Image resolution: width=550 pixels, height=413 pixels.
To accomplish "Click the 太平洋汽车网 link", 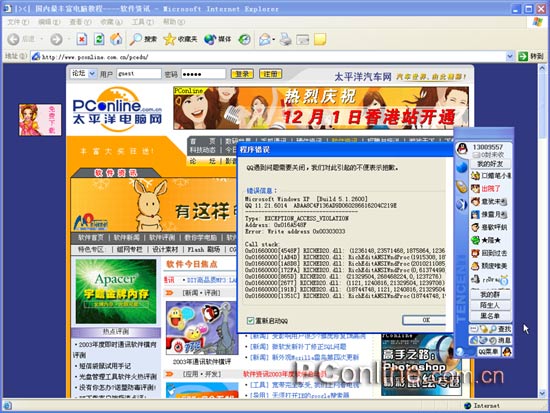I will click(x=363, y=76).
